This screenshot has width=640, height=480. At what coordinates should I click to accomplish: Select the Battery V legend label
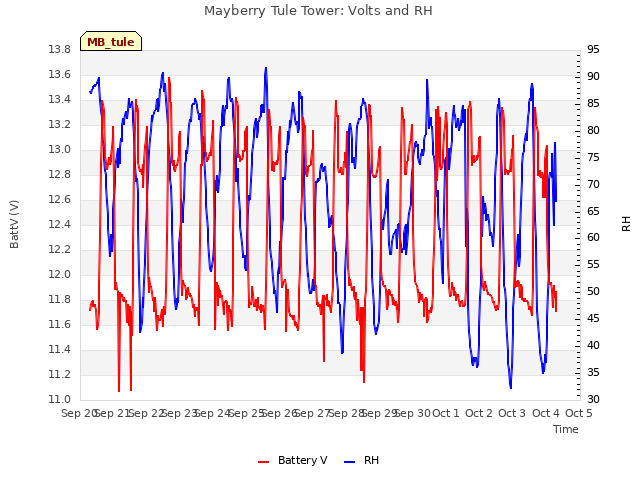pyautogui.click(x=302, y=460)
